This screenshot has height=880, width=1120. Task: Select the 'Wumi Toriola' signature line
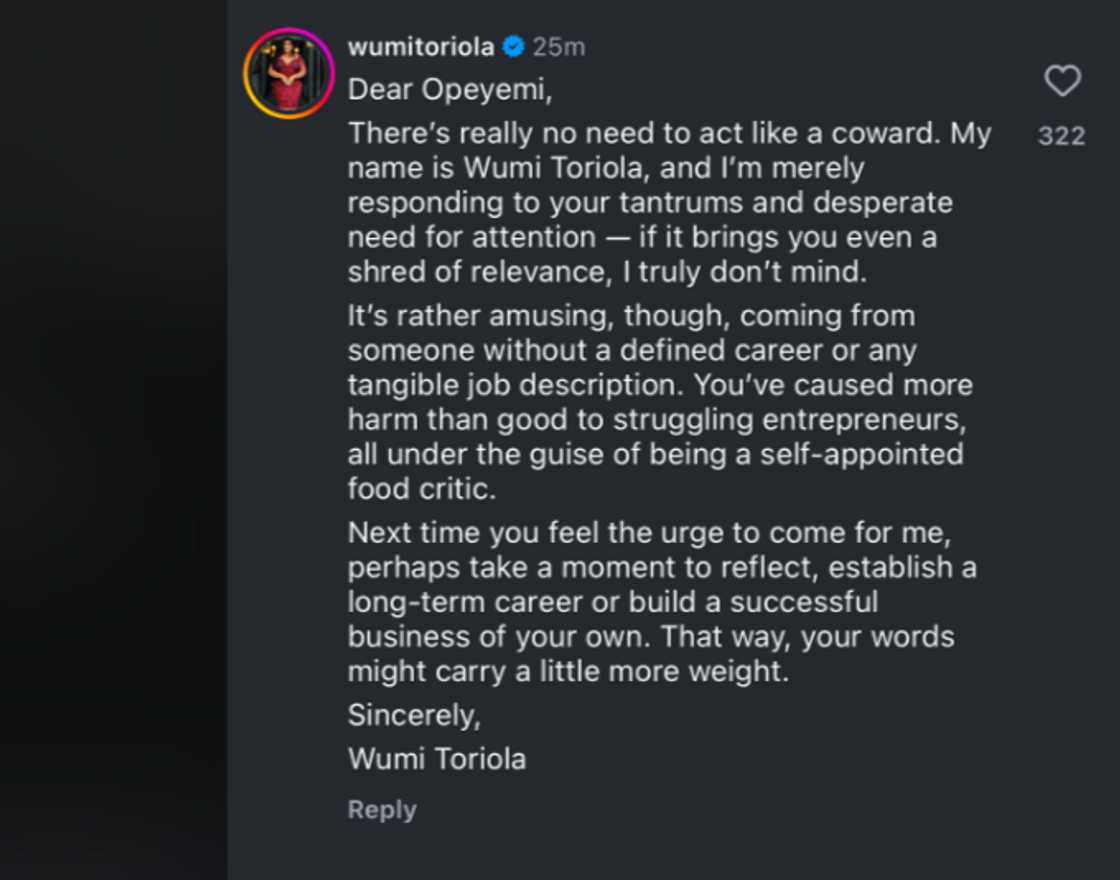(437, 758)
